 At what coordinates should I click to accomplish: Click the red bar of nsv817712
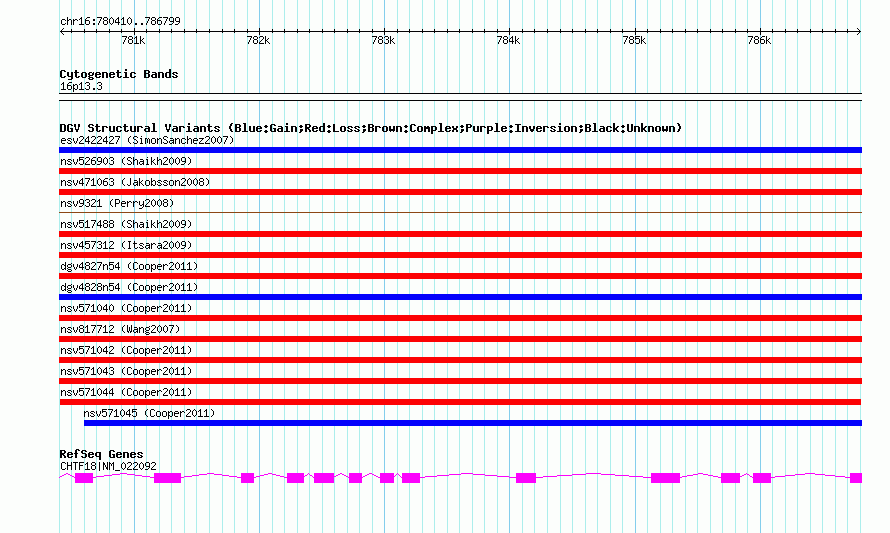[x=460, y=339]
